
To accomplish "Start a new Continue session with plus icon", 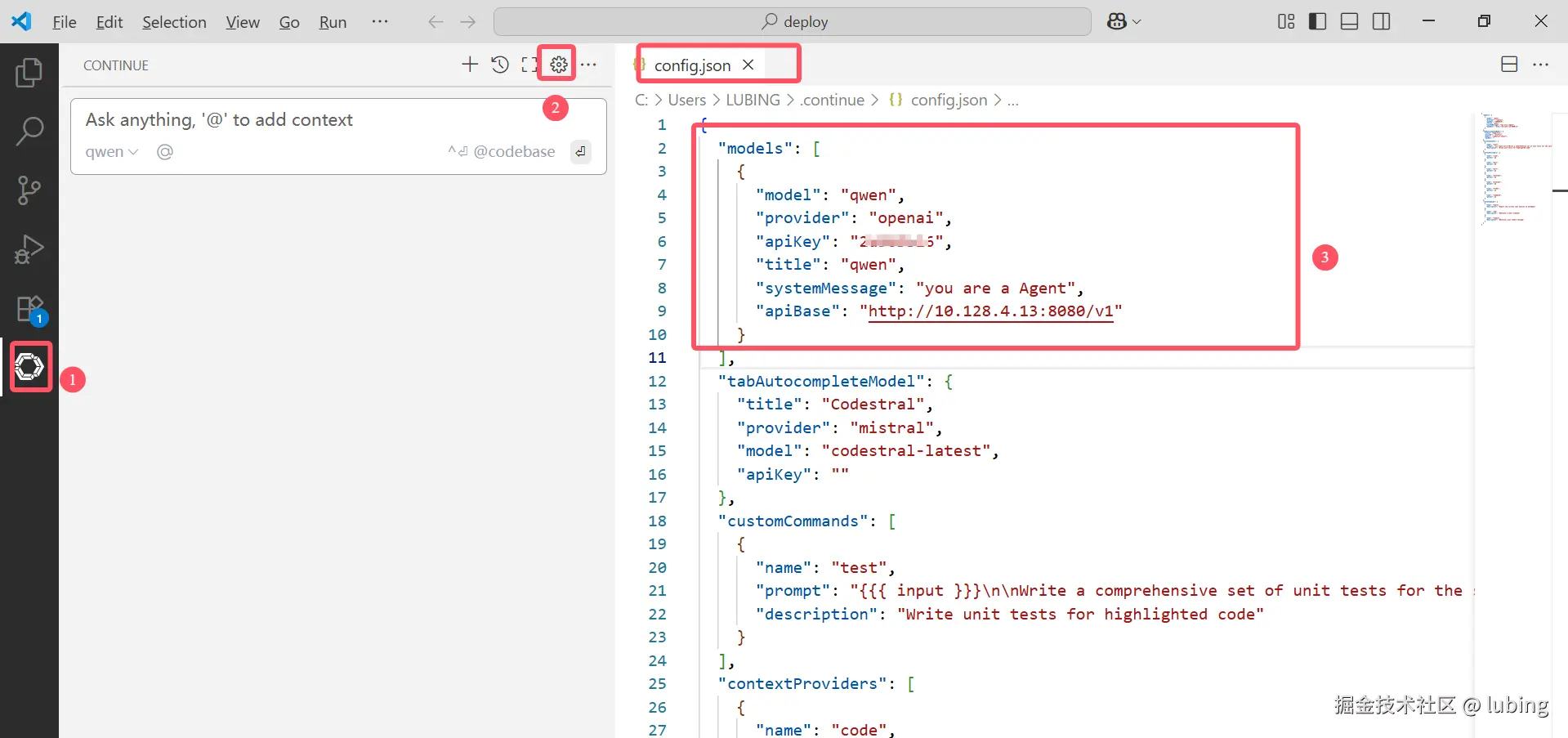I will click(470, 65).
